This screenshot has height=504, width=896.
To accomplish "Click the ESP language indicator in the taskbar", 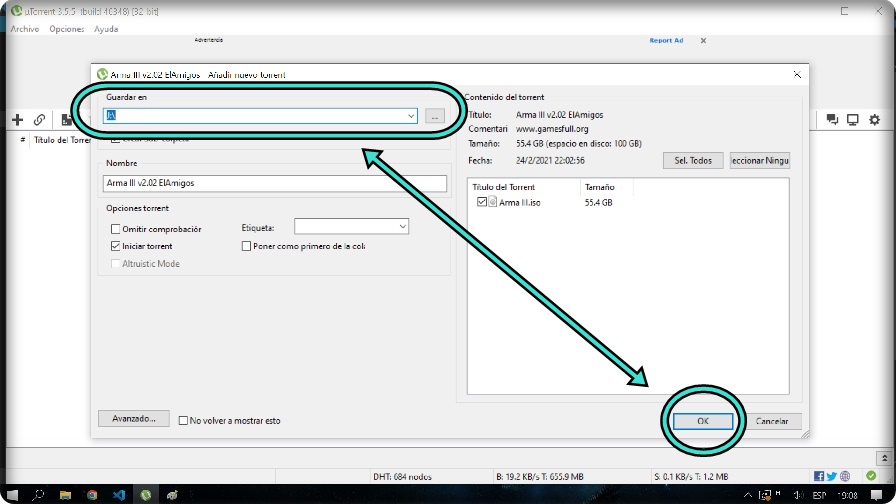I will 819,495.
